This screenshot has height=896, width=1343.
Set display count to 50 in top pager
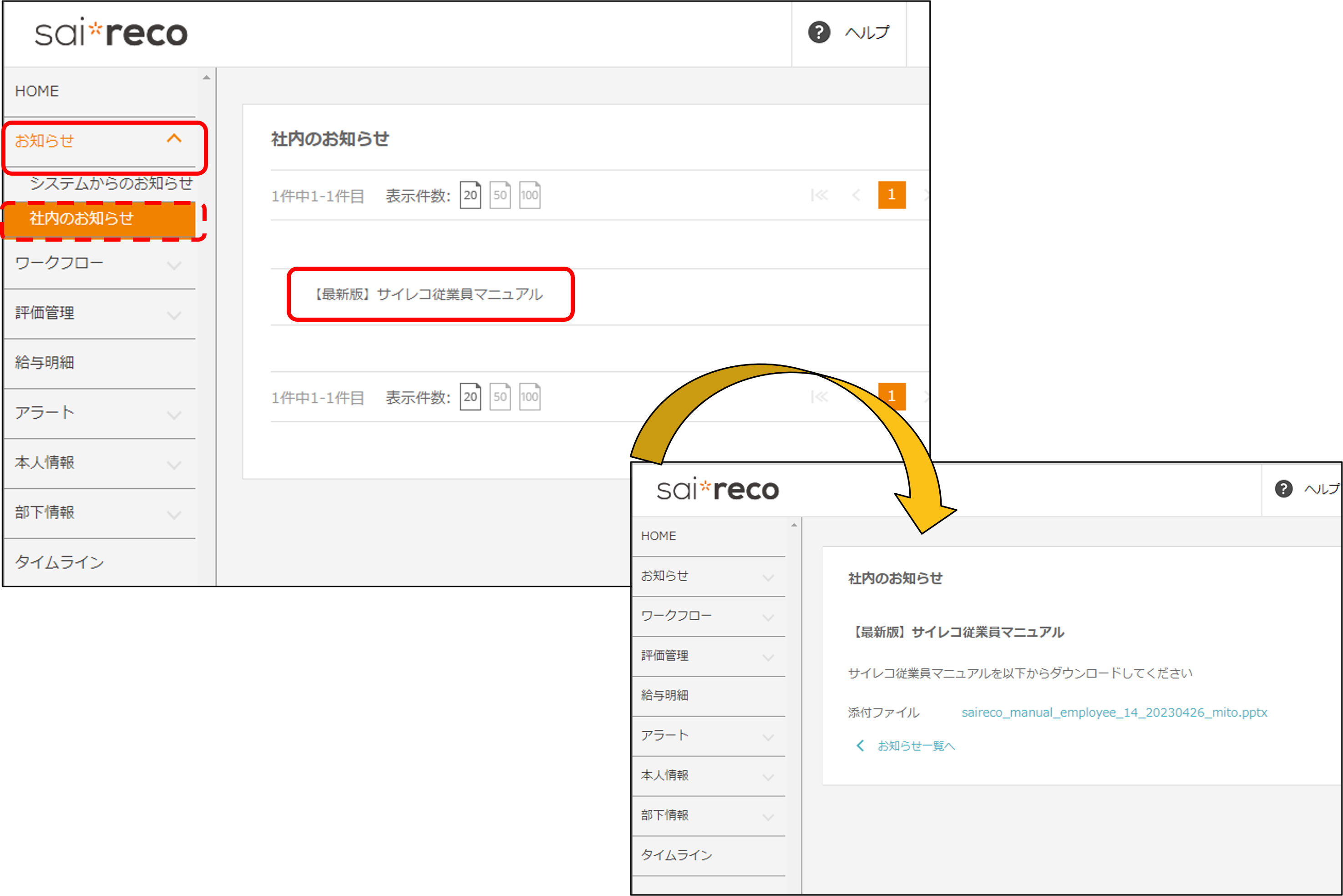(500, 195)
